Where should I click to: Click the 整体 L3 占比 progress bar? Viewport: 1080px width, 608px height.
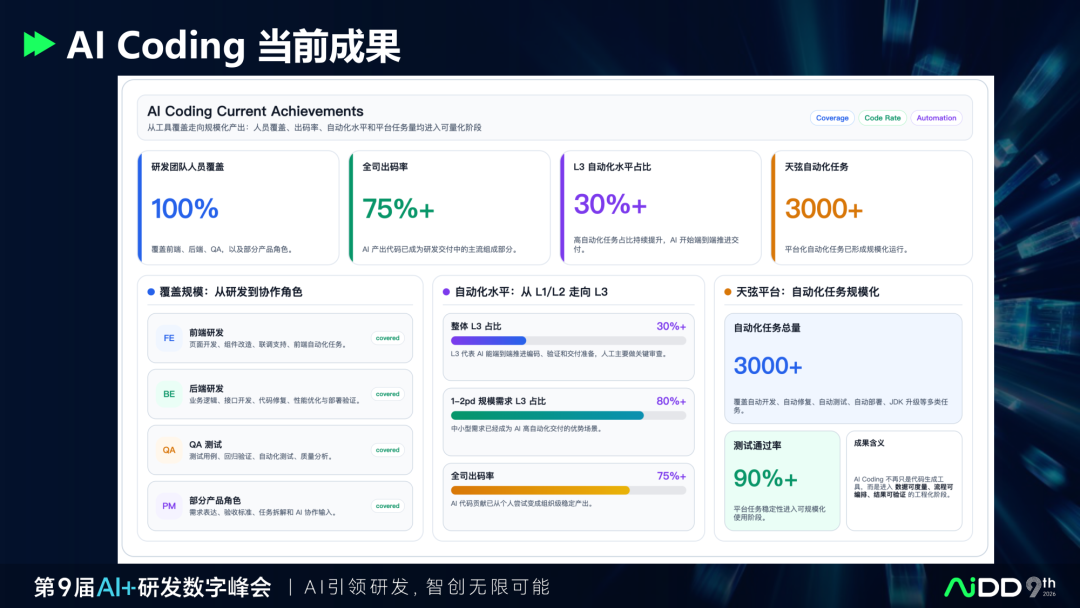click(568, 340)
